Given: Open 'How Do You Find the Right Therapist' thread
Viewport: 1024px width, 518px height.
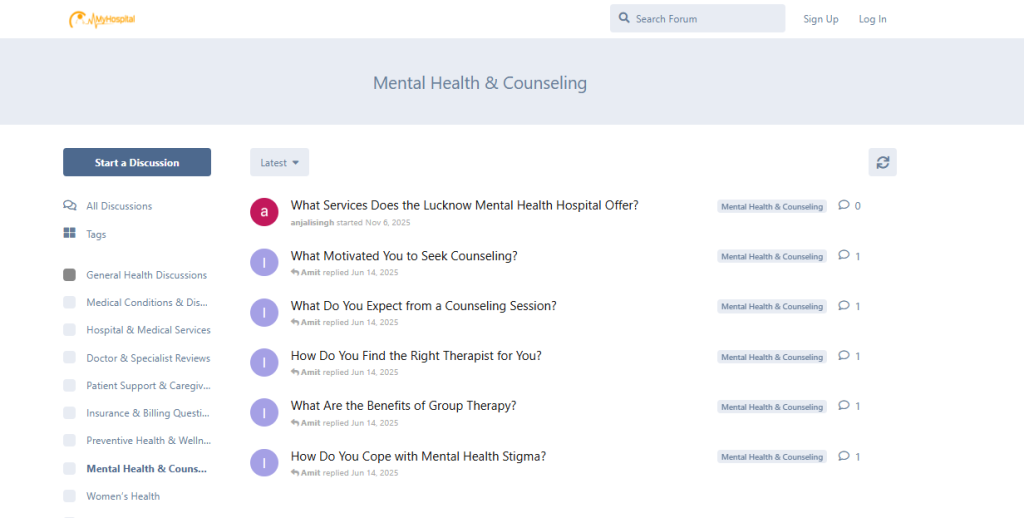Looking at the screenshot, I should (x=416, y=356).
